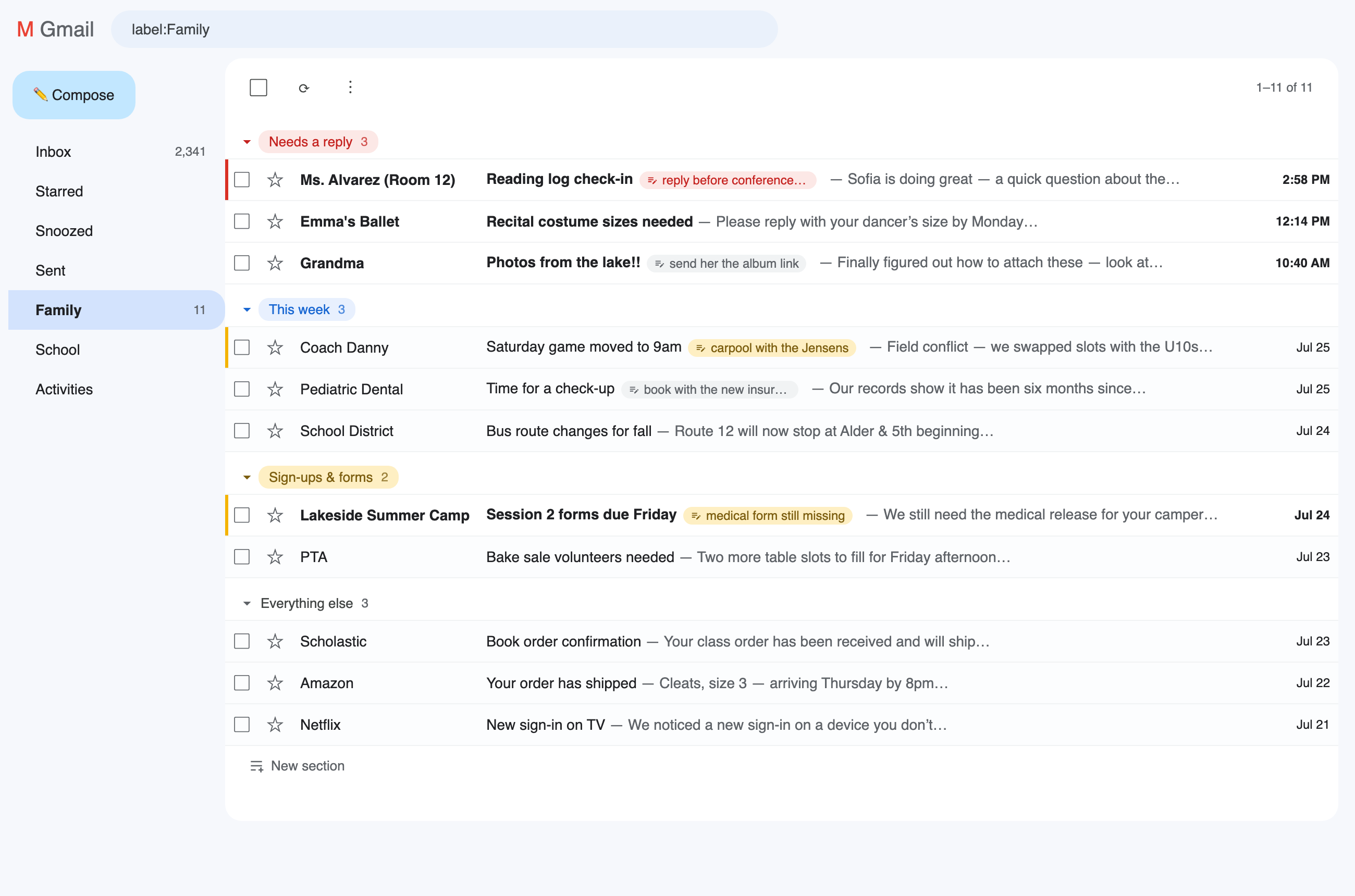The width and height of the screenshot is (1355, 896).
Task: Star the Coach Danny message
Action: [275, 347]
